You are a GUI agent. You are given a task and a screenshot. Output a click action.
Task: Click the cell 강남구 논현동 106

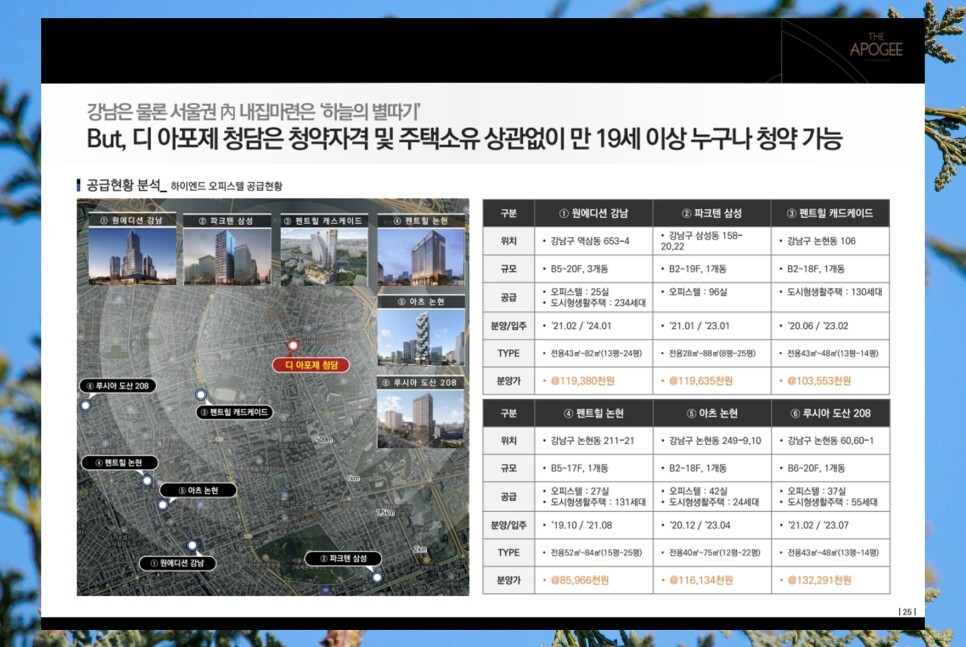click(x=830, y=241)
